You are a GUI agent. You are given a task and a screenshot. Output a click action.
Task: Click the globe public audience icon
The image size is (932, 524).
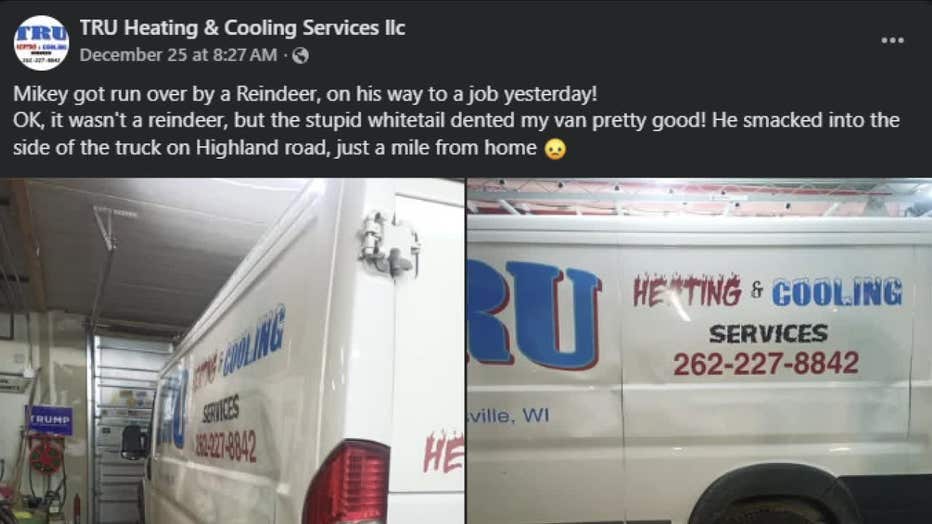point(301,55)
